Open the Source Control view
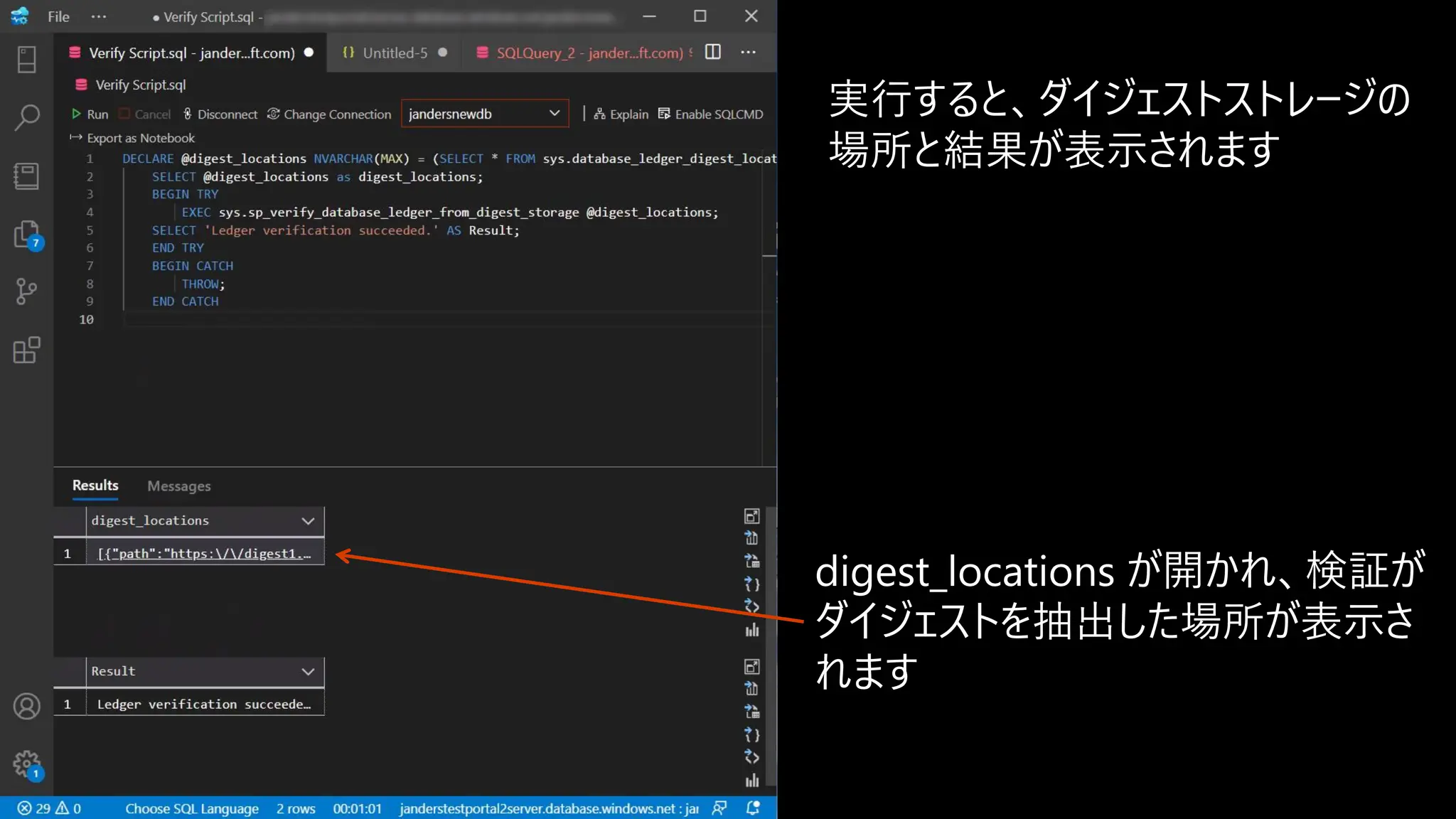The image size is (1456, 819). [x=26, y=291]
